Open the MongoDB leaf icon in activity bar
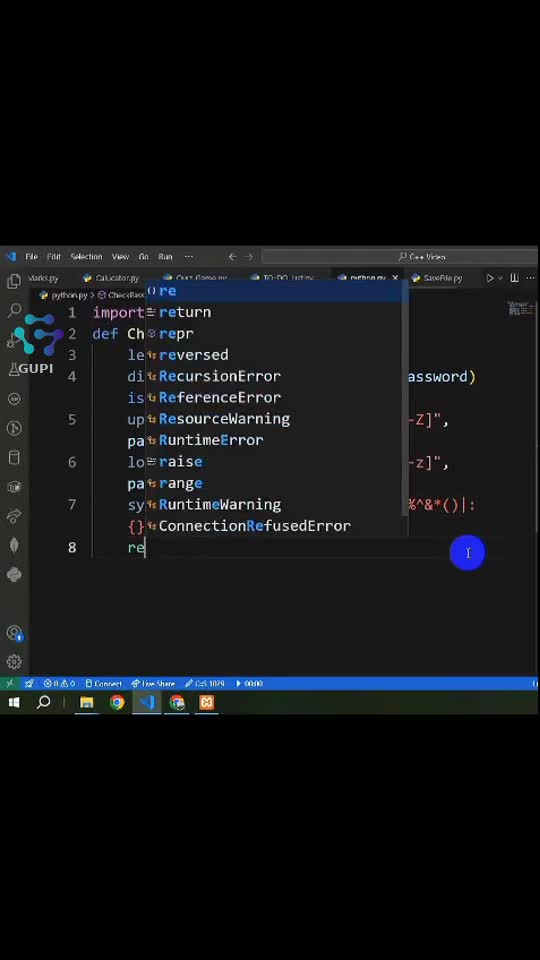Screen dimensions: 540x960 coord(13,545)
